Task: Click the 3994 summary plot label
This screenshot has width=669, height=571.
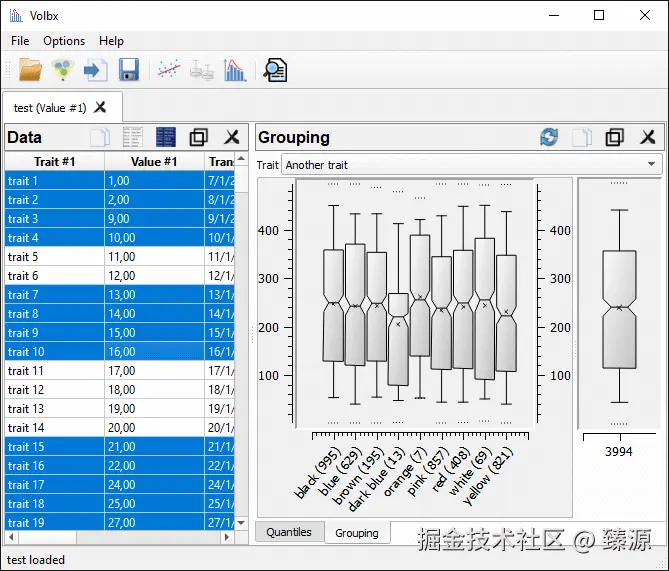Action: click(619, 452)
